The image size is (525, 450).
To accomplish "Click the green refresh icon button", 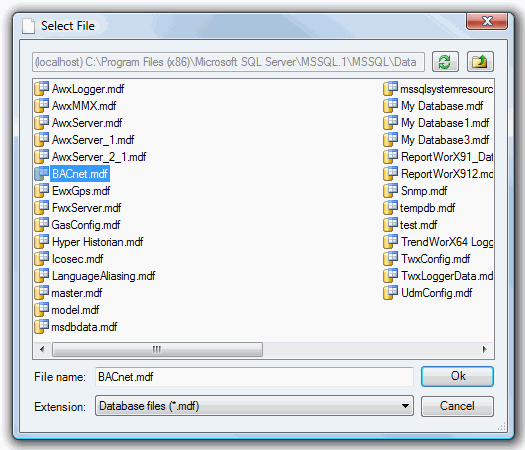I will 445,62.
